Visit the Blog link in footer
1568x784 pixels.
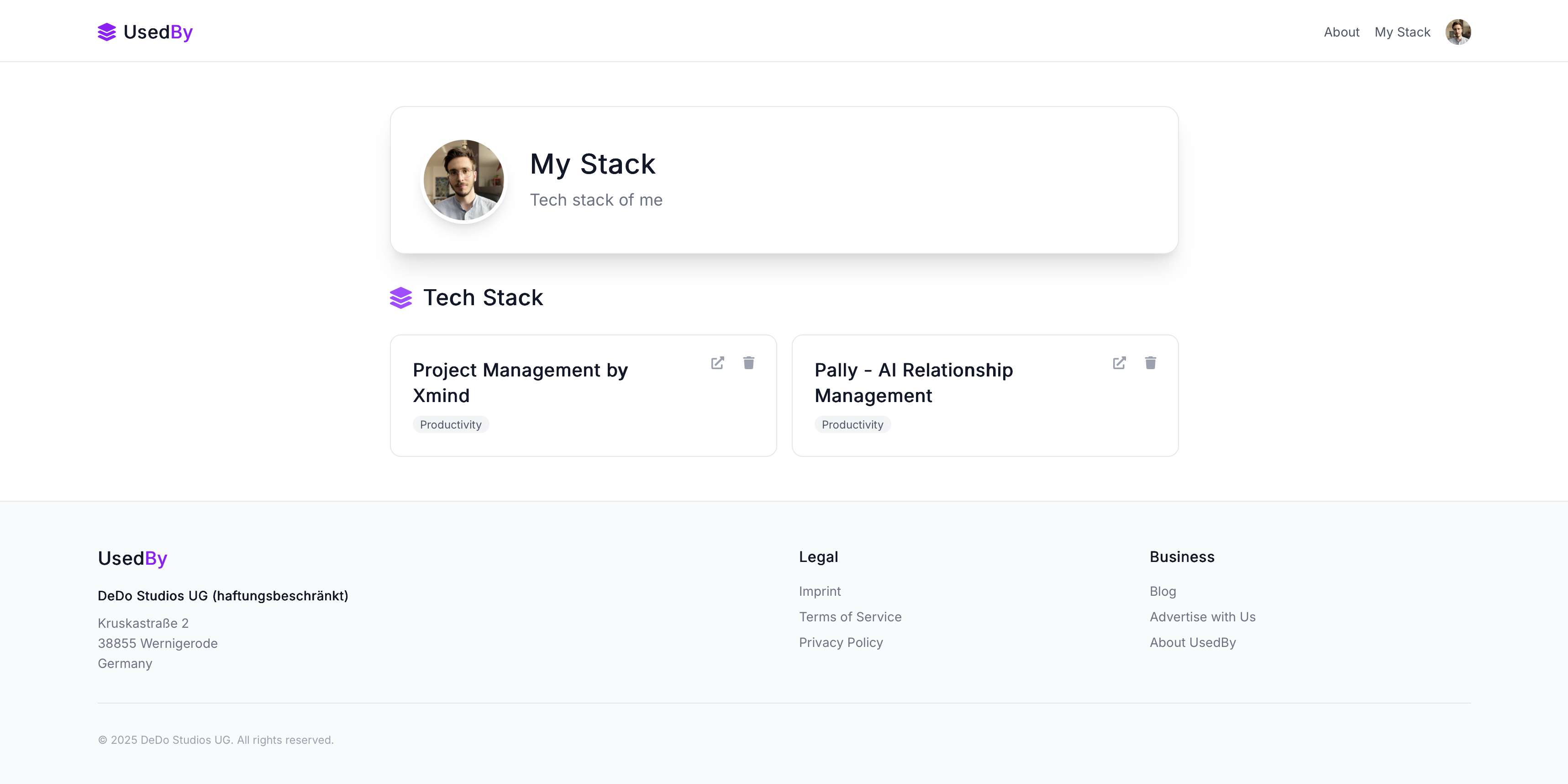click(1163, 592)
